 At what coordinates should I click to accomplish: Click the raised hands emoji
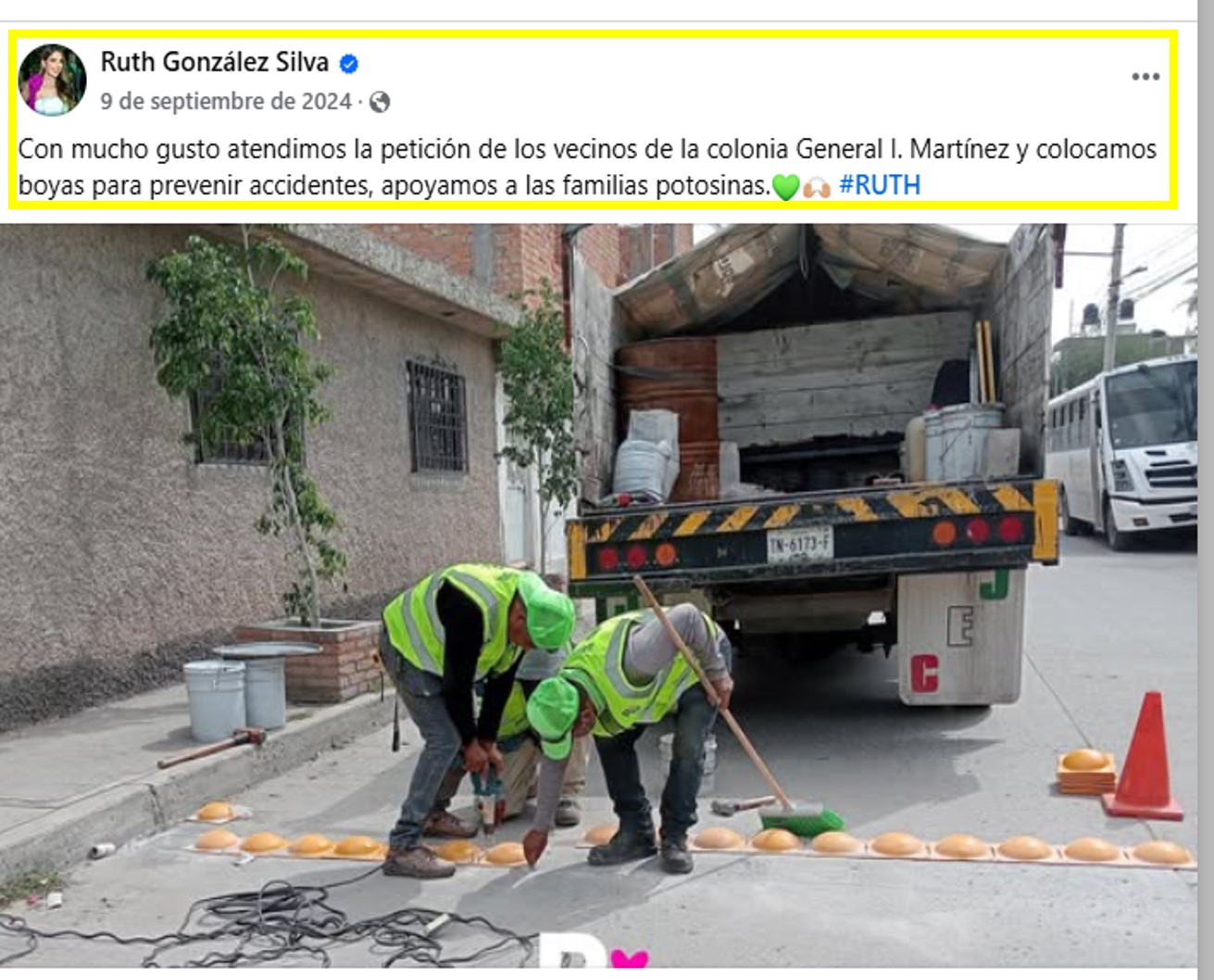pyautogui.click(x=816, y=187)
